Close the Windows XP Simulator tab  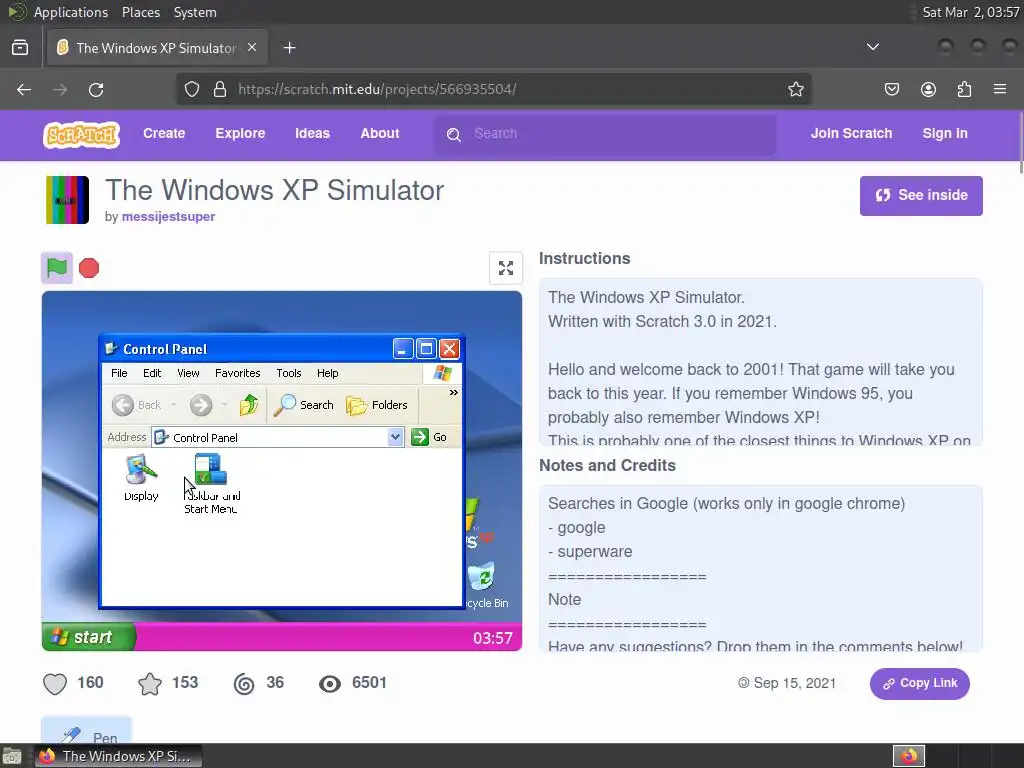252,48
